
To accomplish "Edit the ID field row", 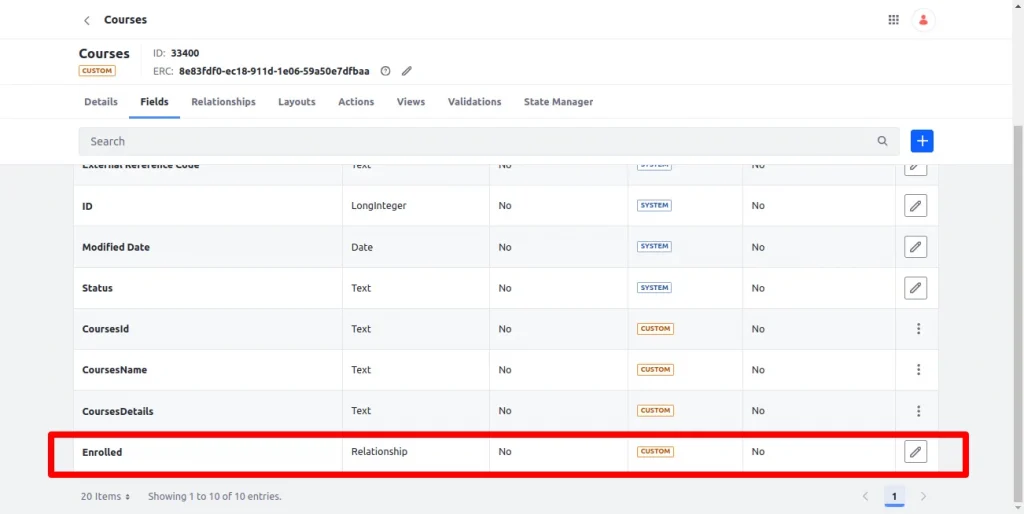I will point(915,206).
